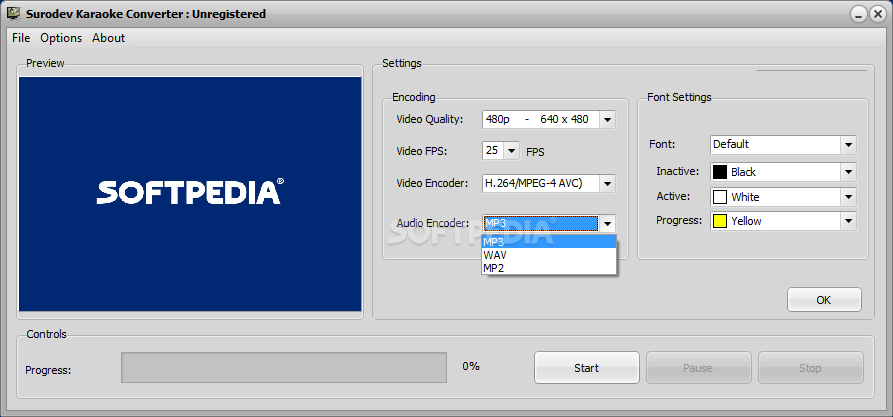Minimize the Karaoke Converter window
Image resolution: width=893 pixels, height=417 pixels.
[858, 14]
